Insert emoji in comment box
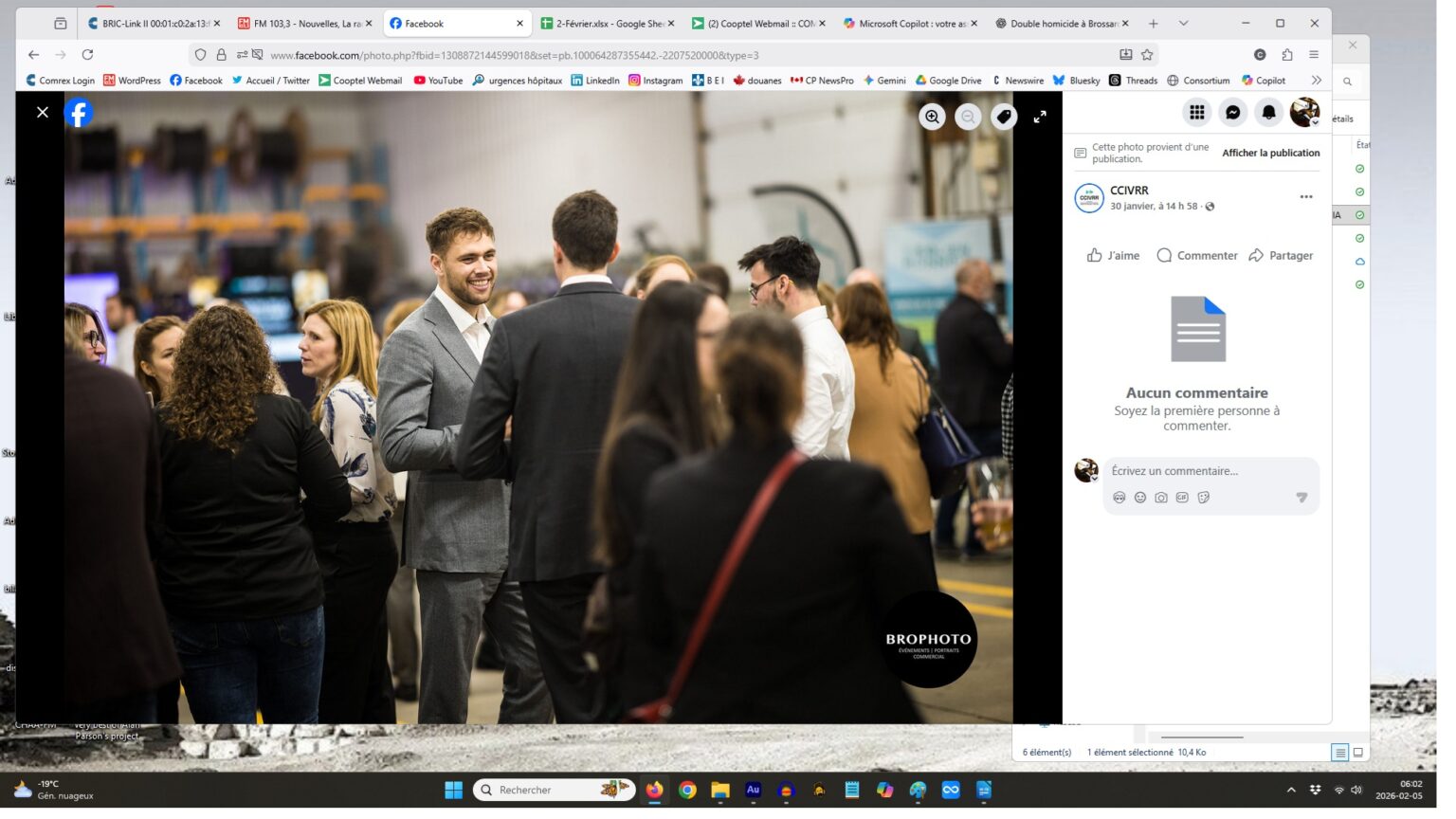1456x819 pixels. (1139, 498)
